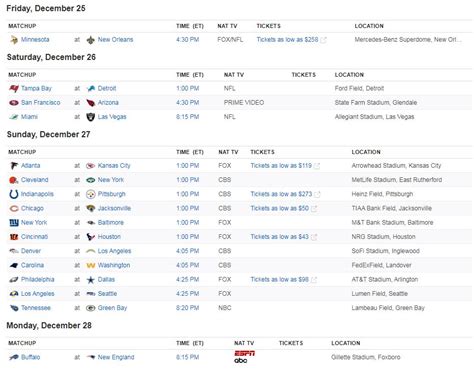Open the Jacksonville team link
Screen dimensions: 474x370
pos(114,208)
